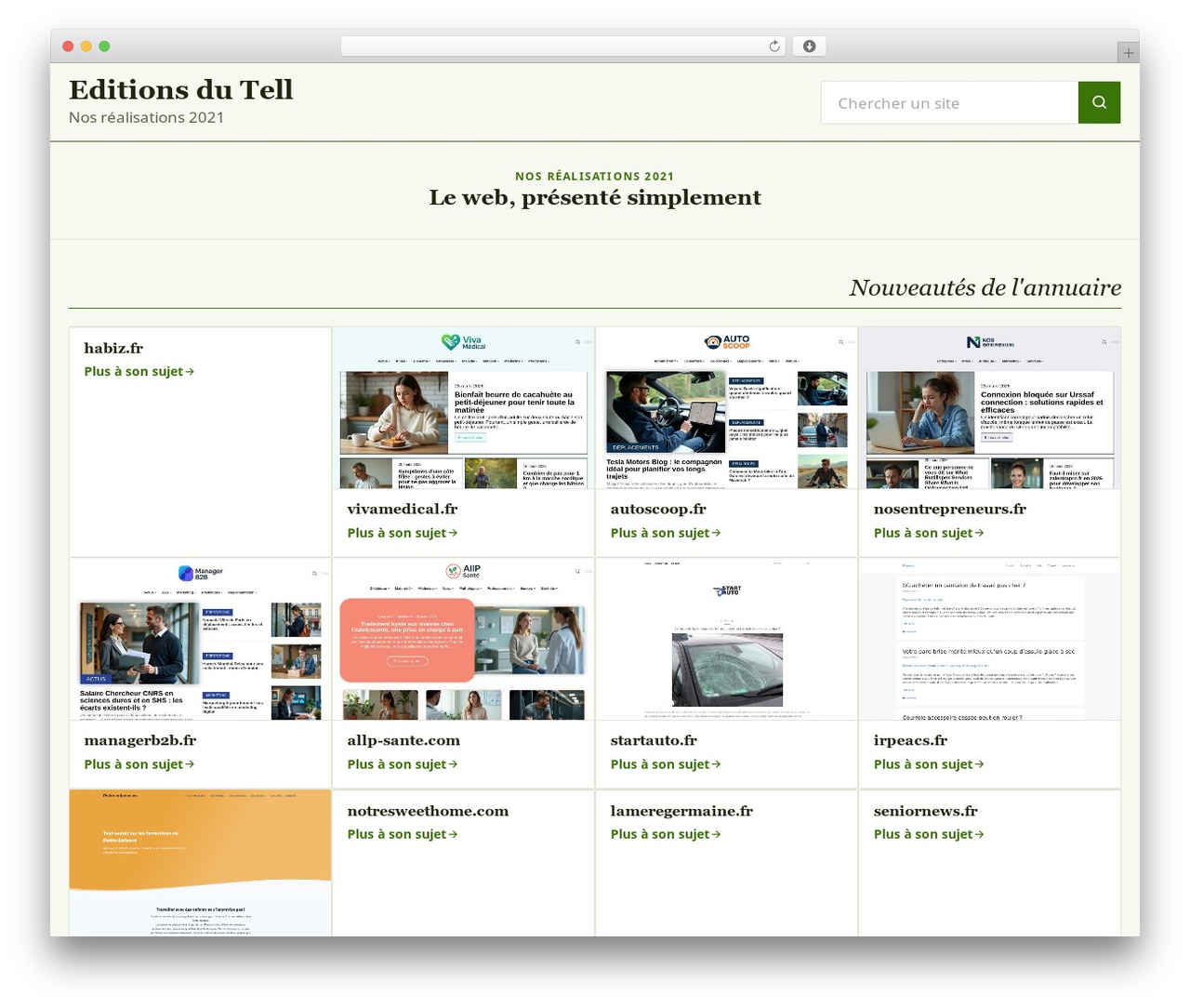The image size is (1190, 1008).
Task: Open the managerb2b.fr title link
Action: coord(140,740)
